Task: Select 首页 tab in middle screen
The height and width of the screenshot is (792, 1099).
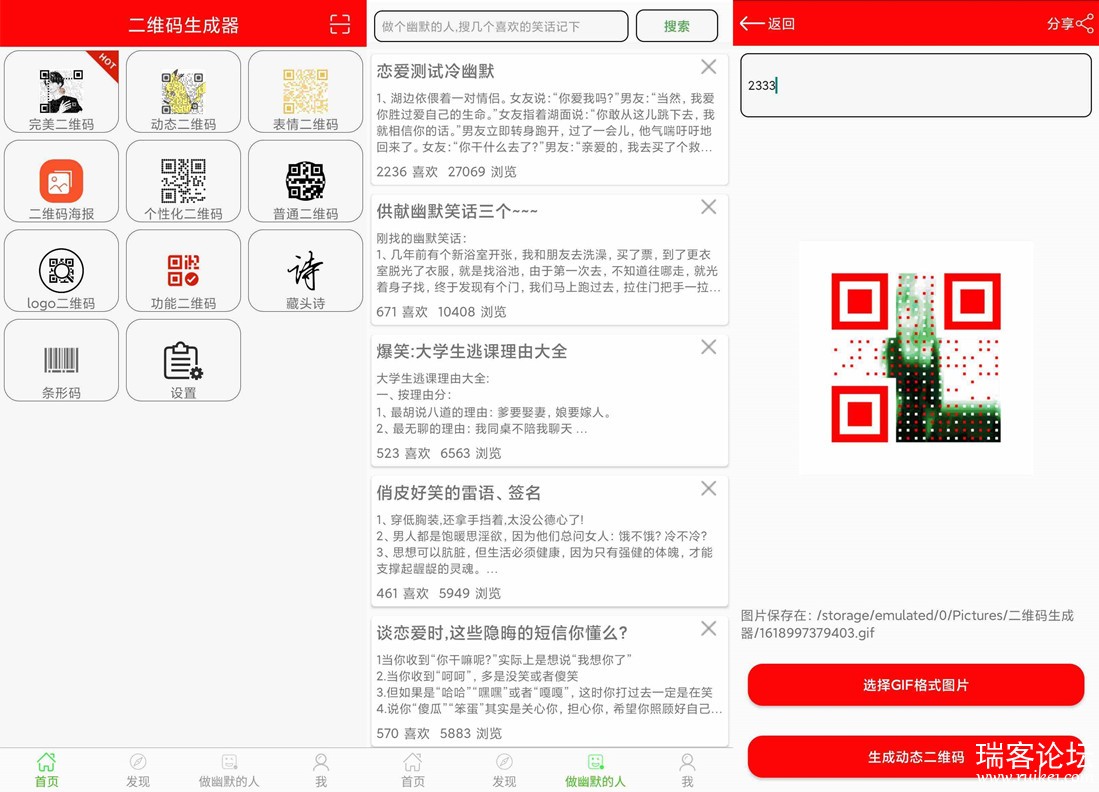Action: pyautogui.click(x=413, y=770)
